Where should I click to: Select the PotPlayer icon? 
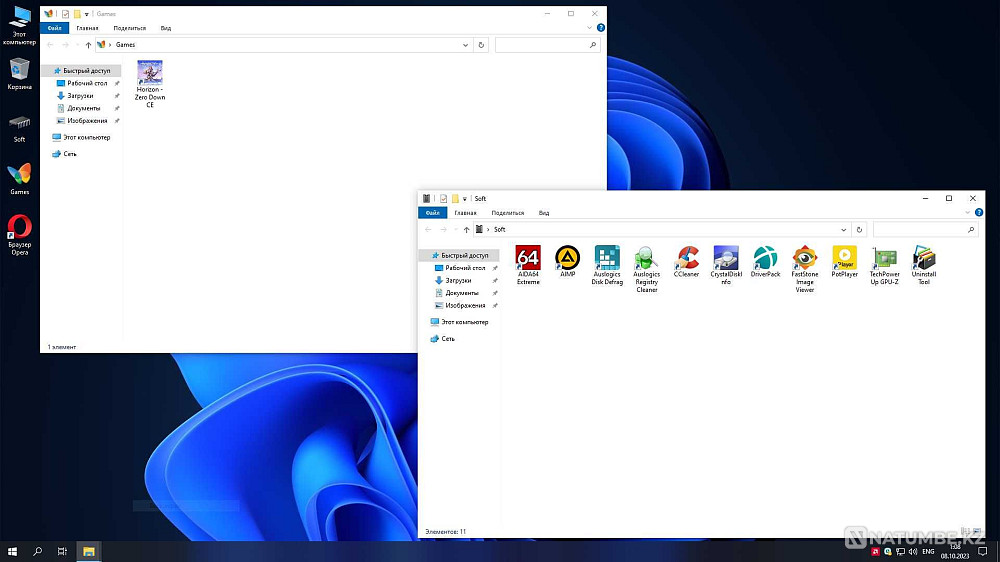[844, 262]
